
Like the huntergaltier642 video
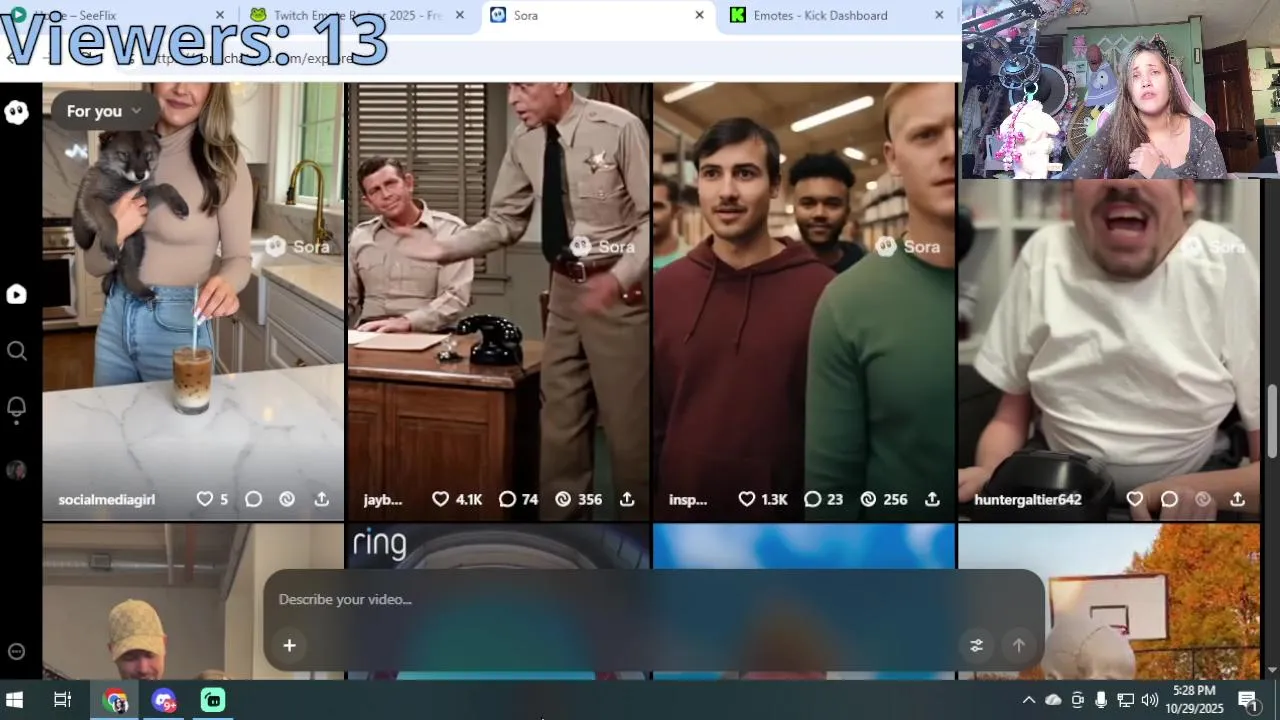(1135, 498)
